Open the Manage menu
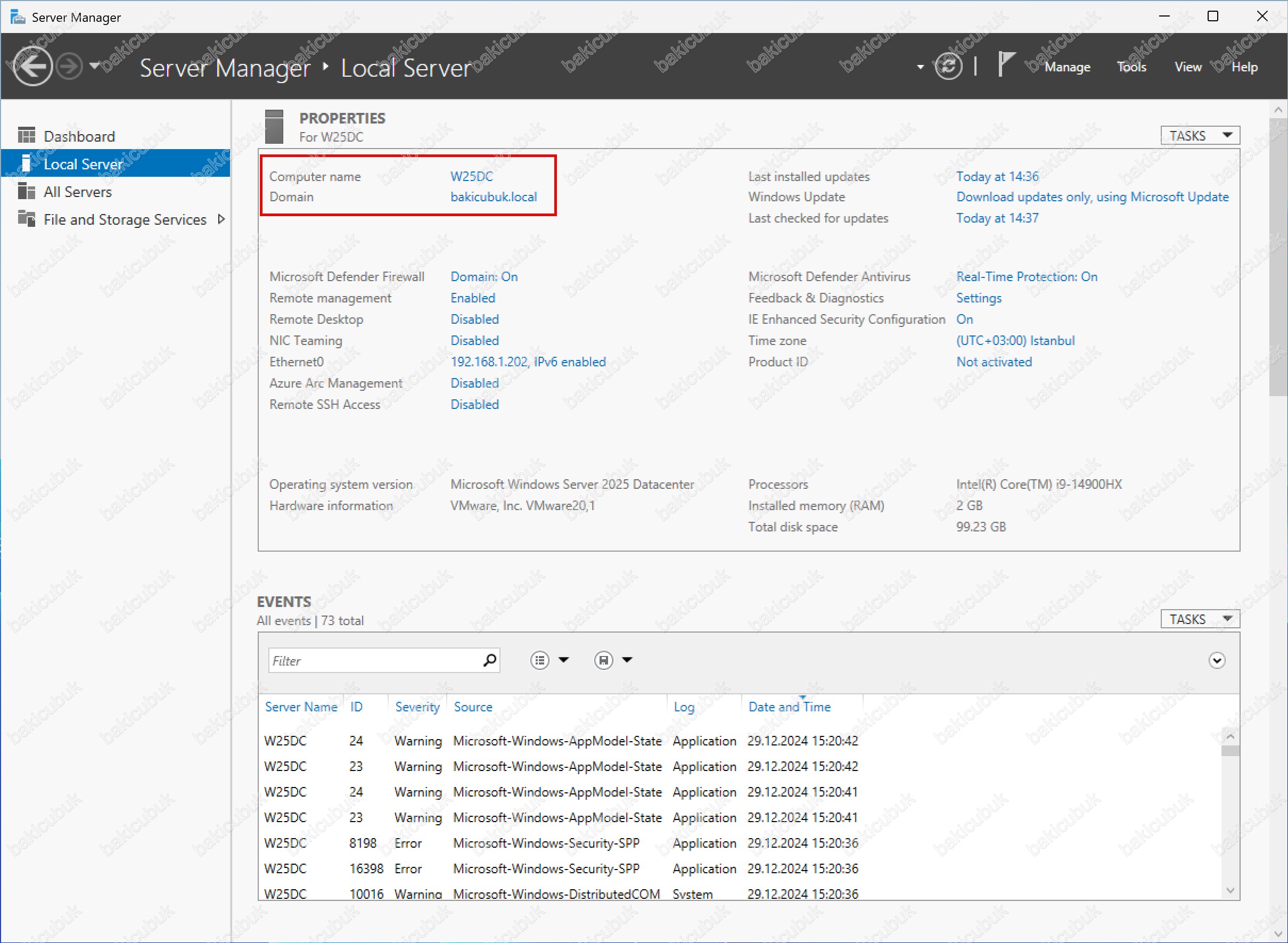 [x=1067, y=67]
